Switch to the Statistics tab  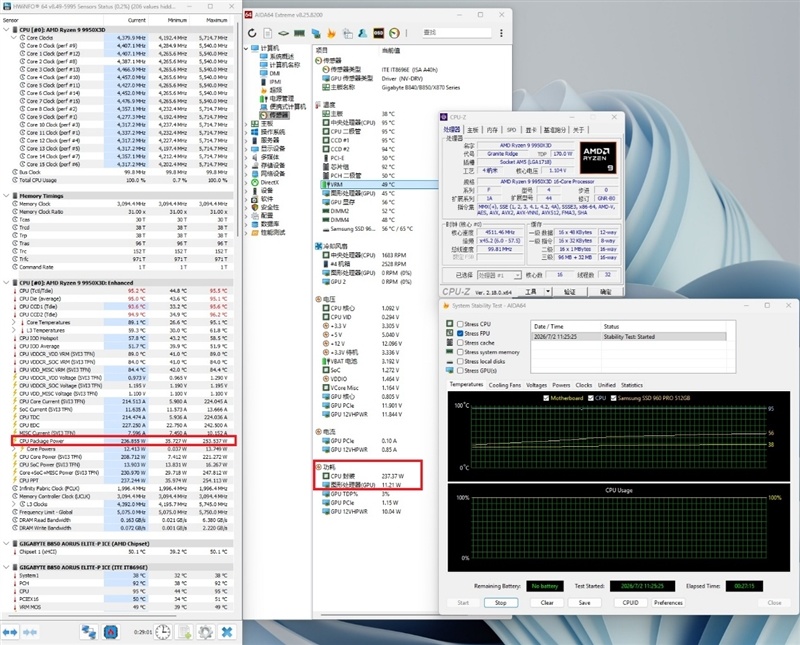pos(632,385)
